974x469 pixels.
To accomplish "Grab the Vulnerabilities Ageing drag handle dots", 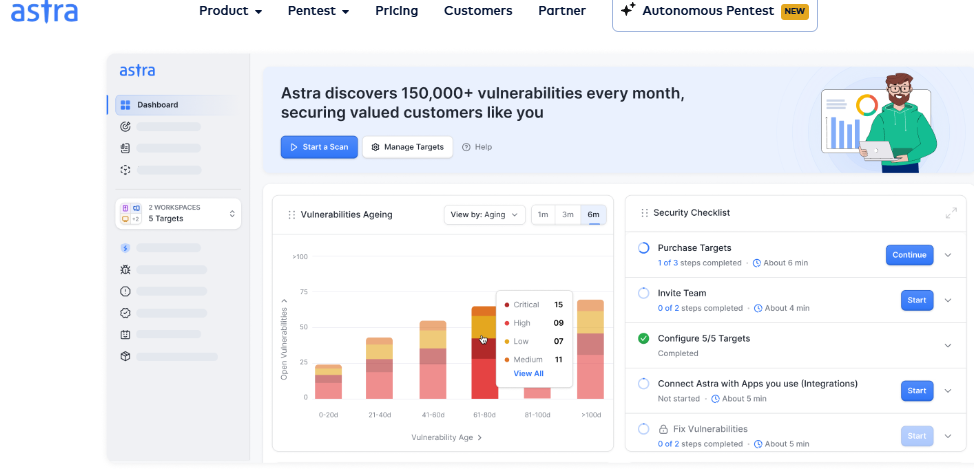I will coord(291,215).
